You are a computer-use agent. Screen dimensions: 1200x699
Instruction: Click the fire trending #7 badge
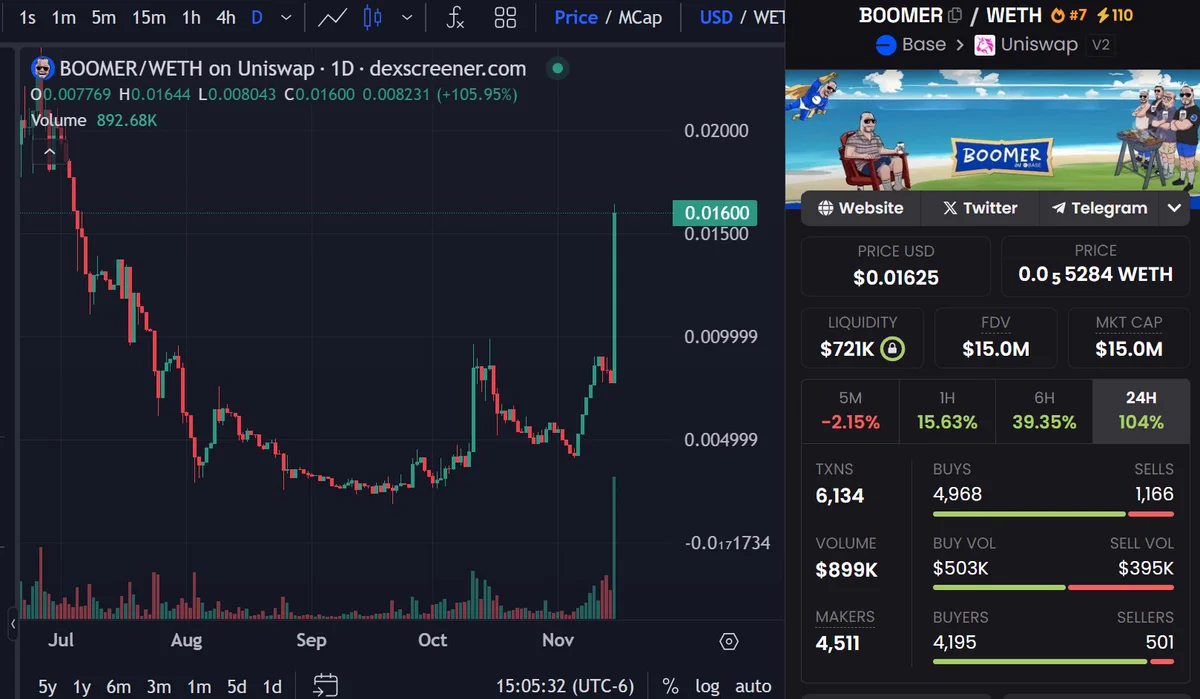(1068, 15)
